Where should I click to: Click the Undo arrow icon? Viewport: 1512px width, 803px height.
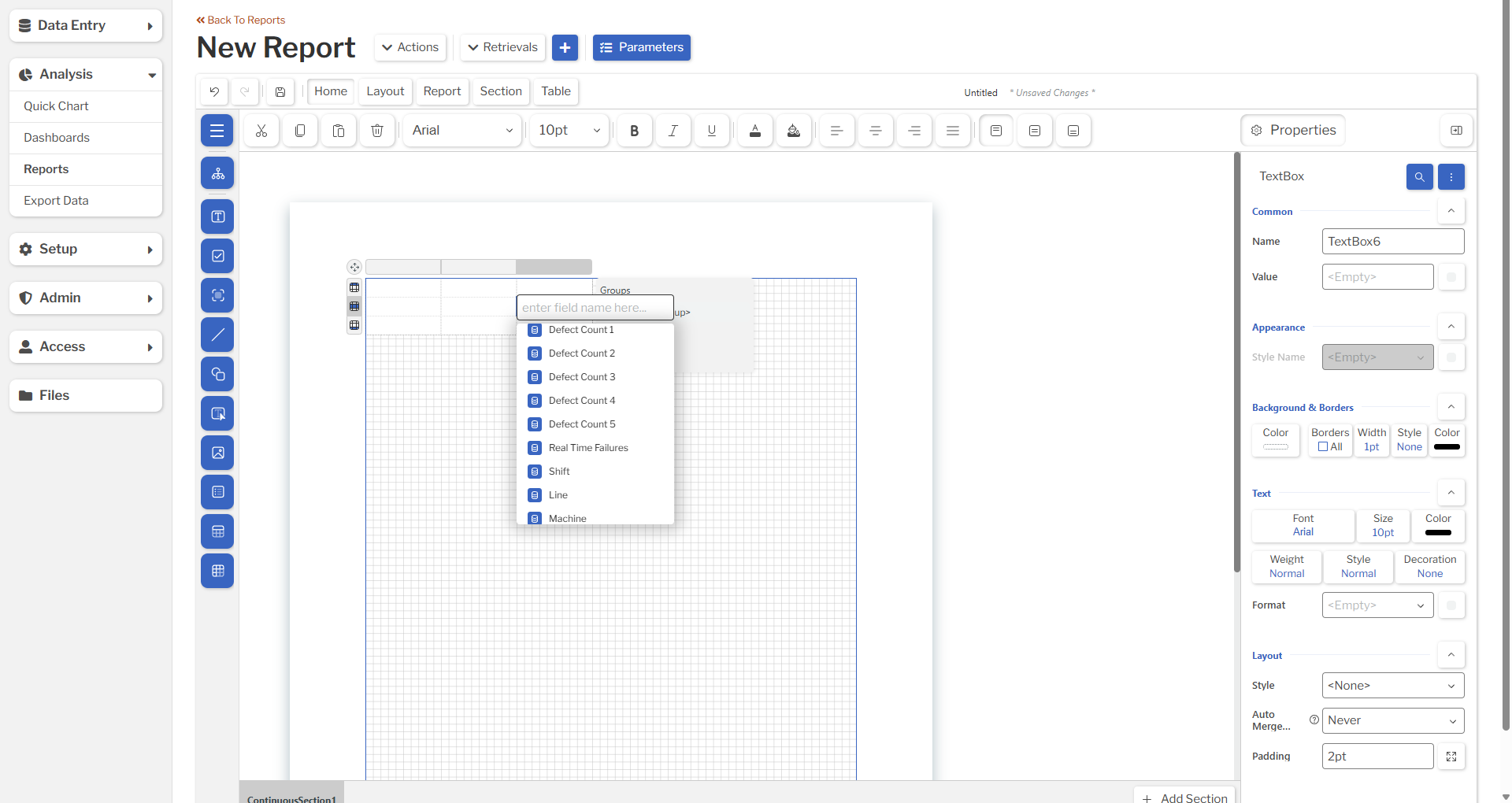point(214,92)
